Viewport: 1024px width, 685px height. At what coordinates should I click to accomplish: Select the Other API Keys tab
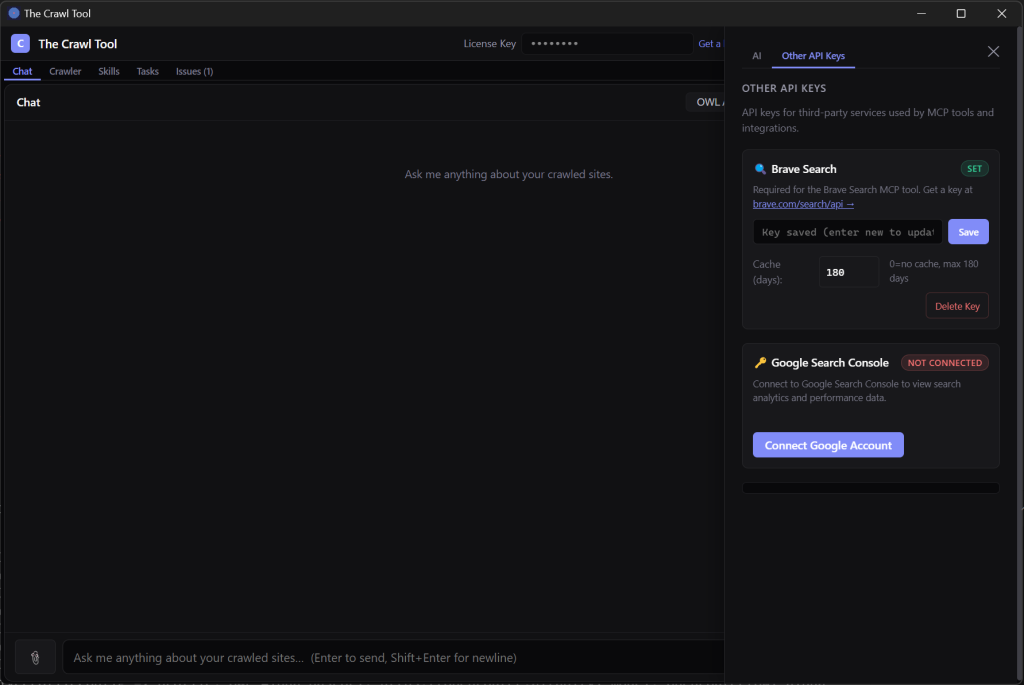[813, 56]
